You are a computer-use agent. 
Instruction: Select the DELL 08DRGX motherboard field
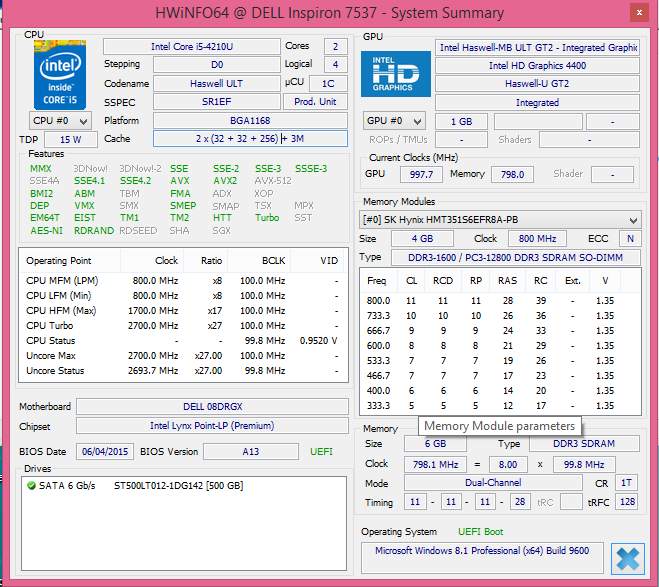212,407
